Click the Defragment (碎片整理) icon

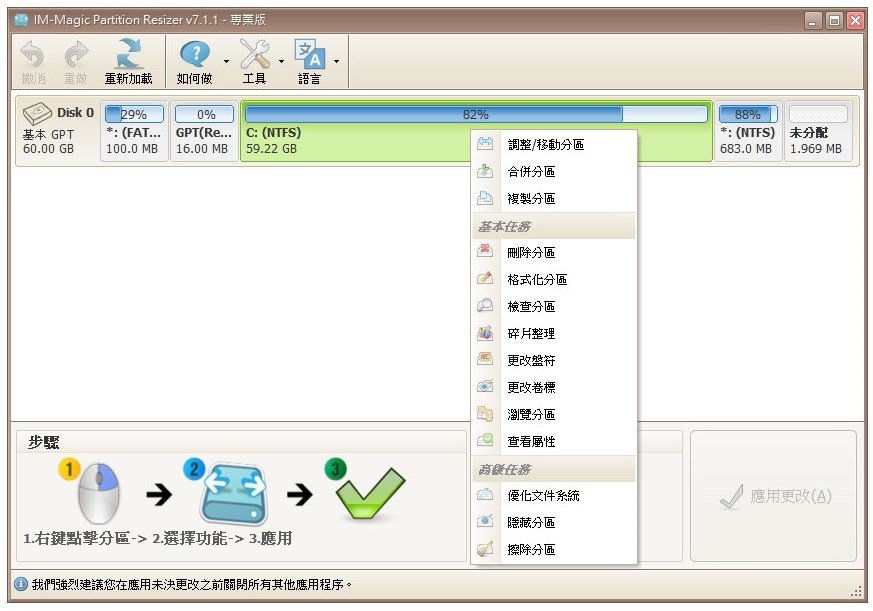tap(485, 333)
